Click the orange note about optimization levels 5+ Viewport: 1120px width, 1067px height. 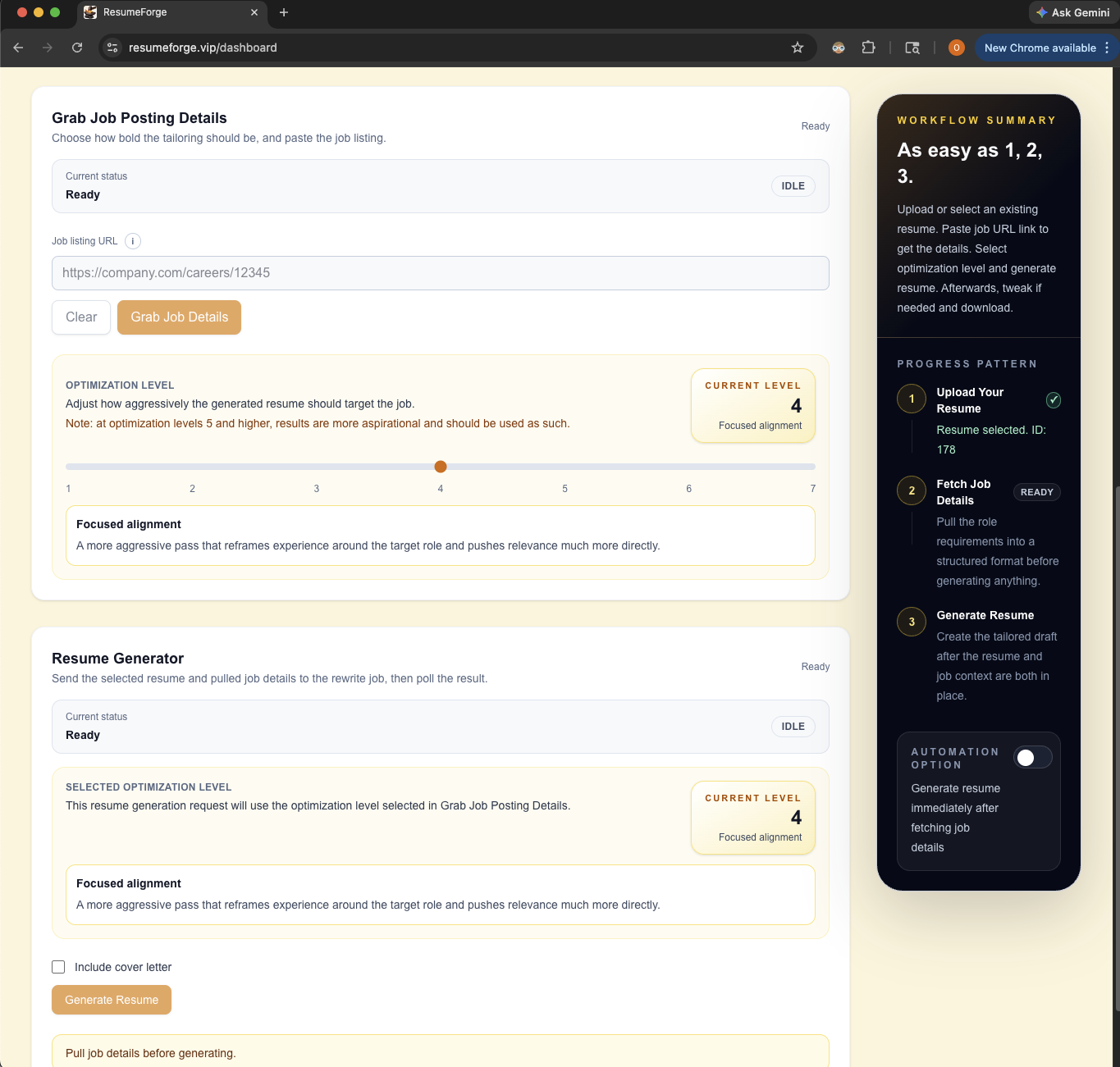point(318,423)
